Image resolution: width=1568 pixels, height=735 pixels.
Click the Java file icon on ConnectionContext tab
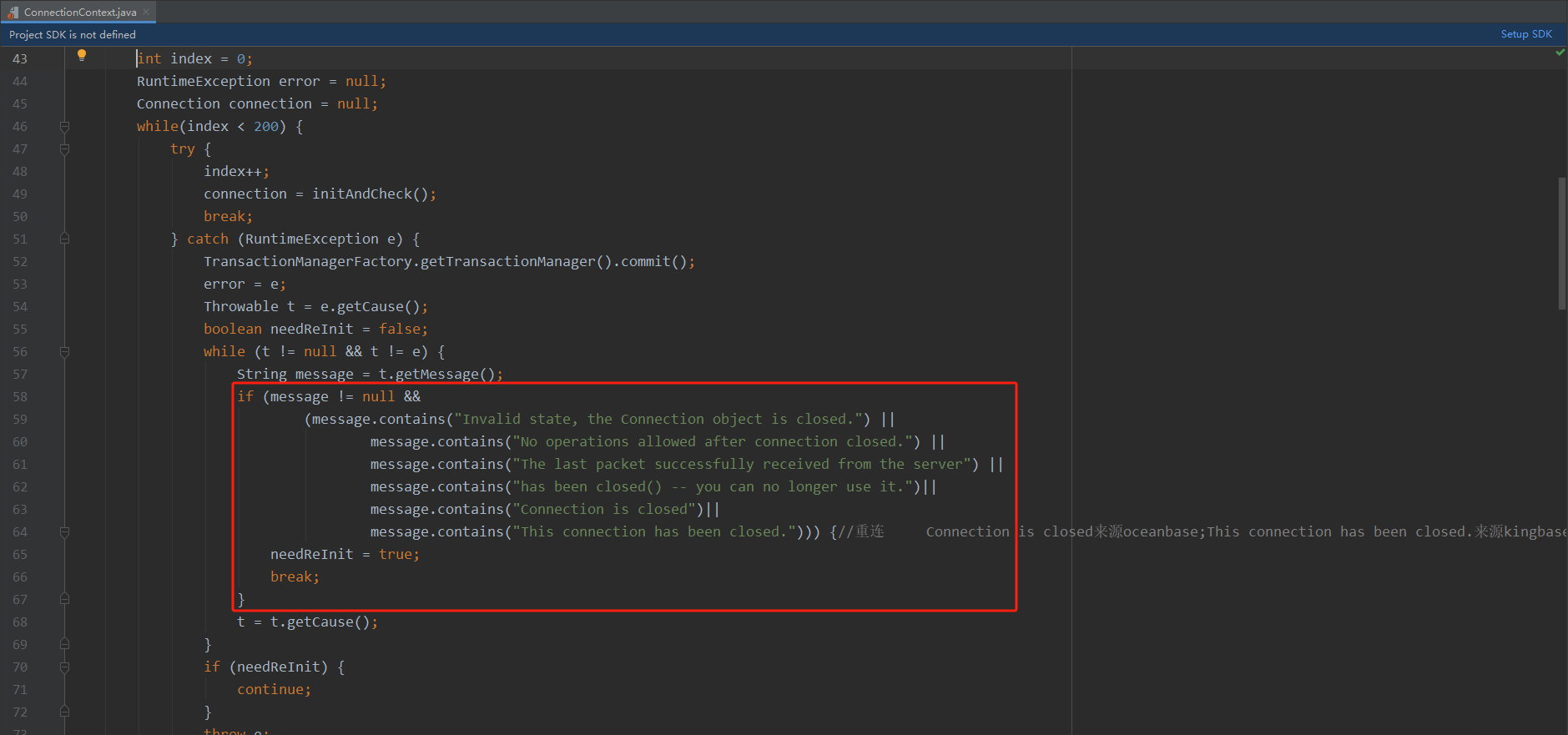[13, 13]
